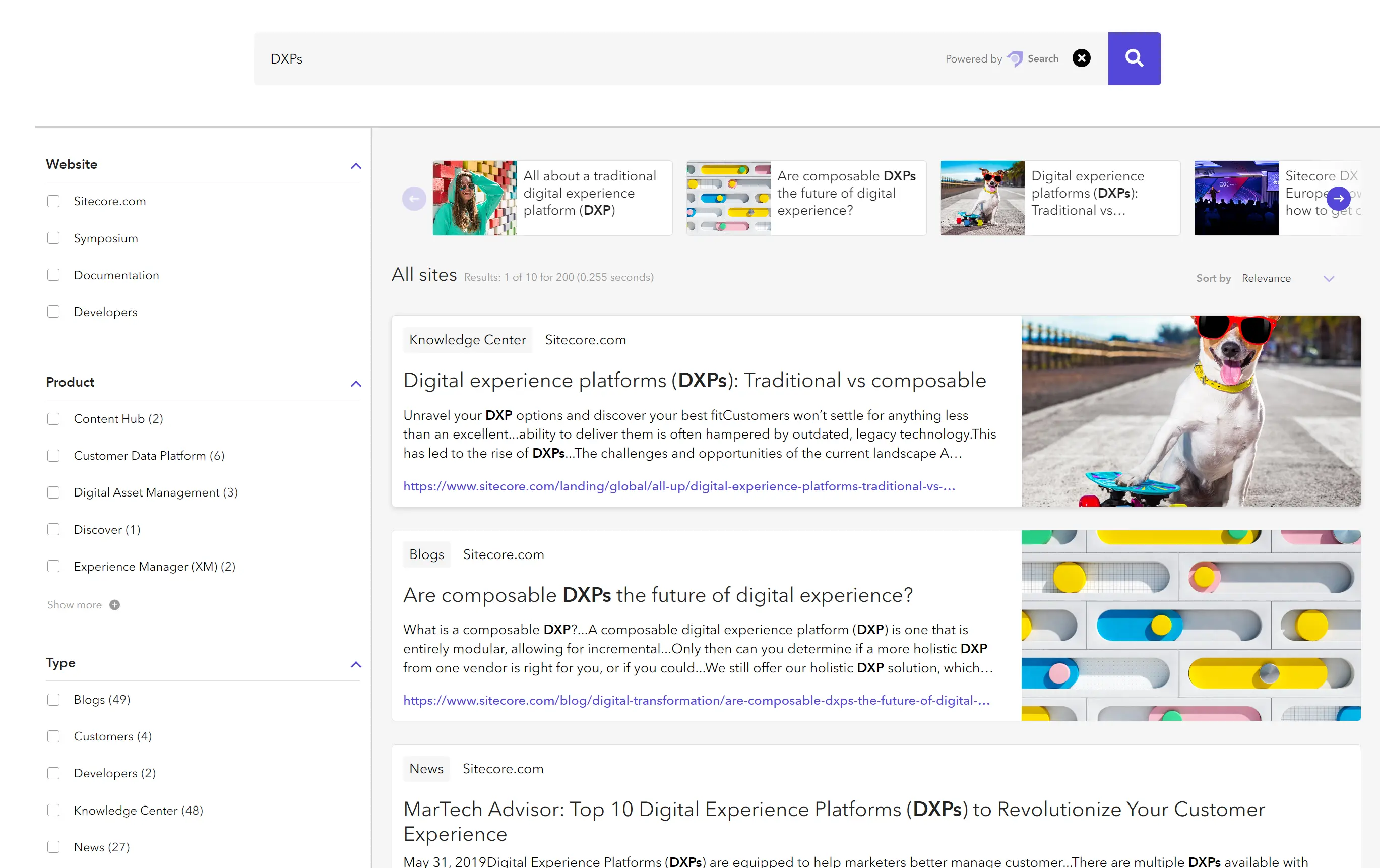Go to the previous carousel slide arrow
Viewport: 1380px width, 868px height.
pos(414,199)
